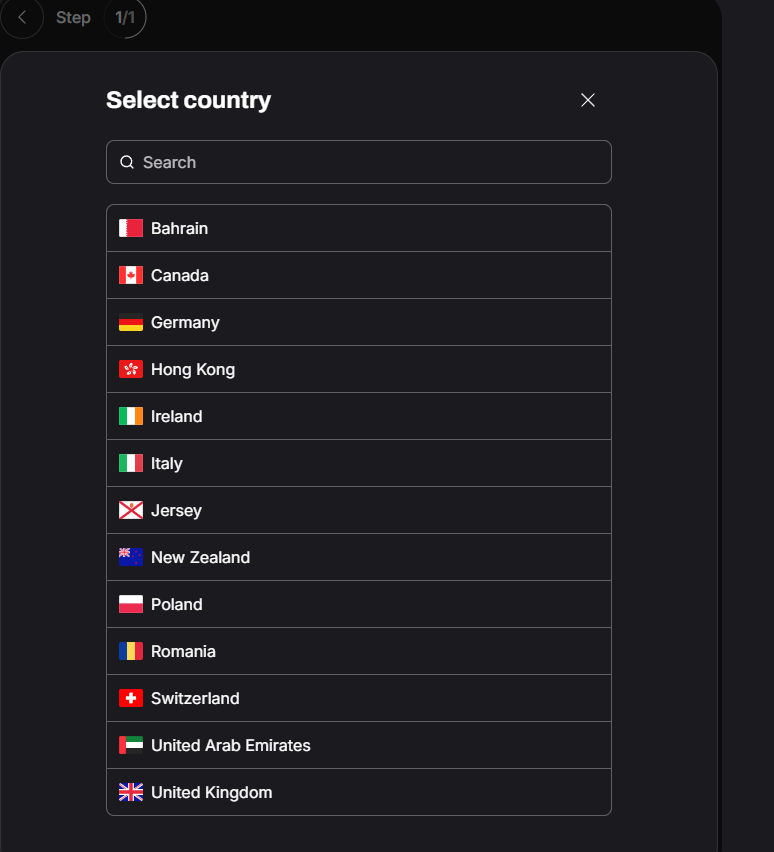Select Germany from the list

coord(186,322)
